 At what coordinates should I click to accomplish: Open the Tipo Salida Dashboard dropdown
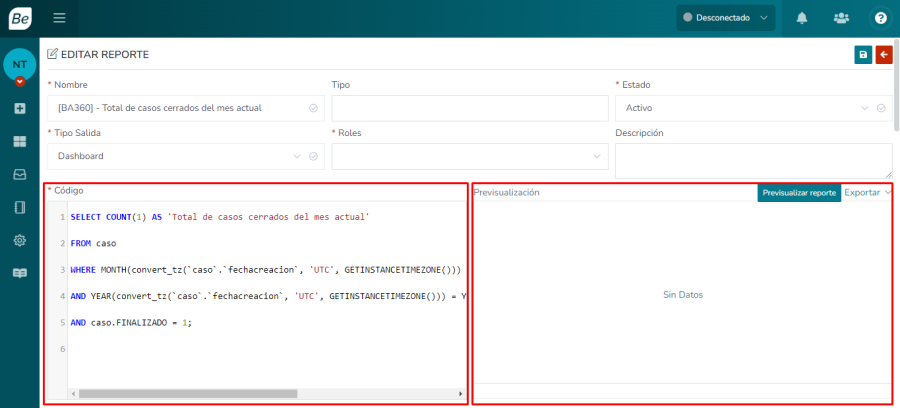tap(185, 156)
